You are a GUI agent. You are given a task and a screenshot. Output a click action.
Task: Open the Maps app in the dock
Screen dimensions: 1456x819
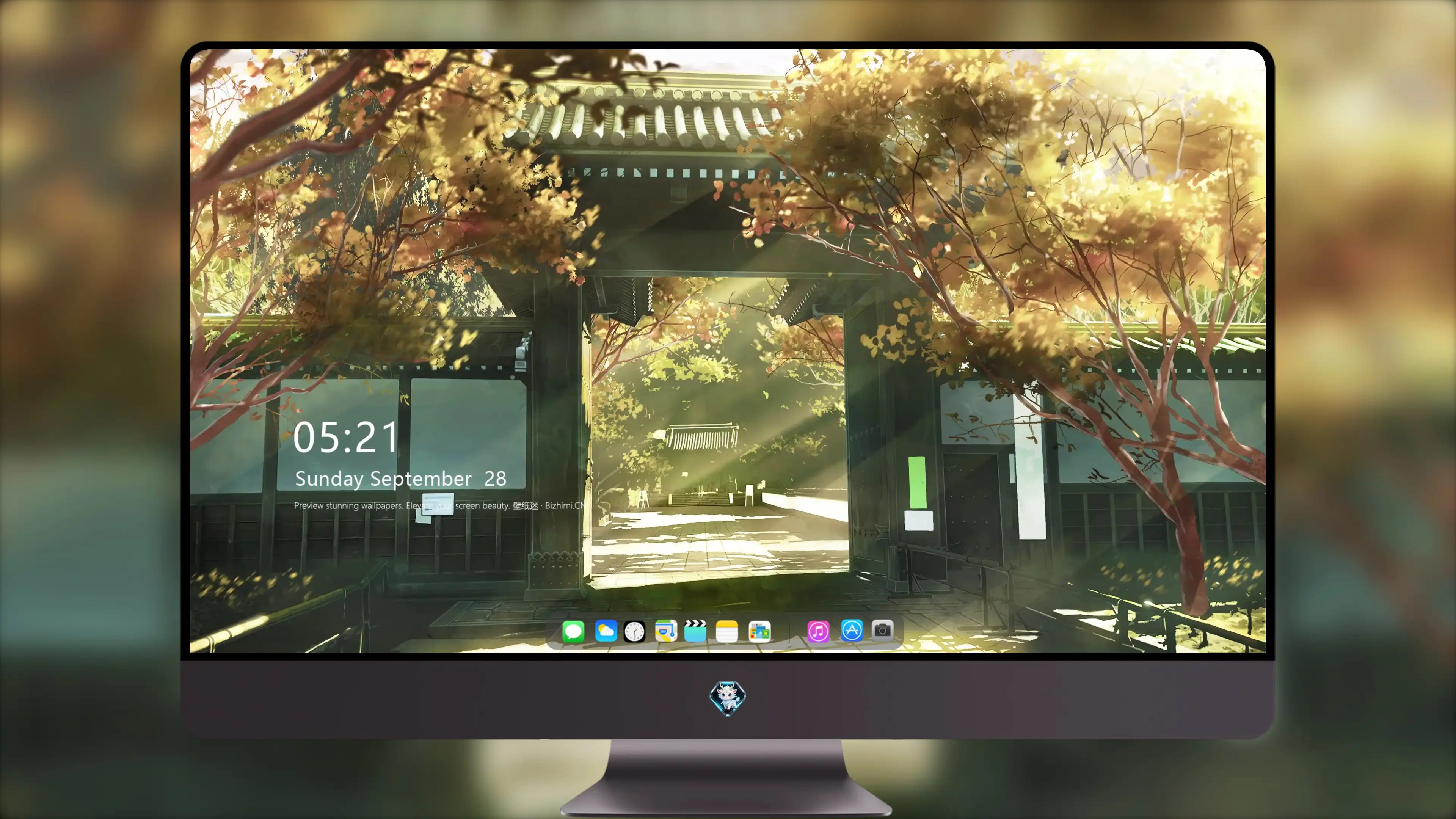pyautogui.click(x=666, y=631)
